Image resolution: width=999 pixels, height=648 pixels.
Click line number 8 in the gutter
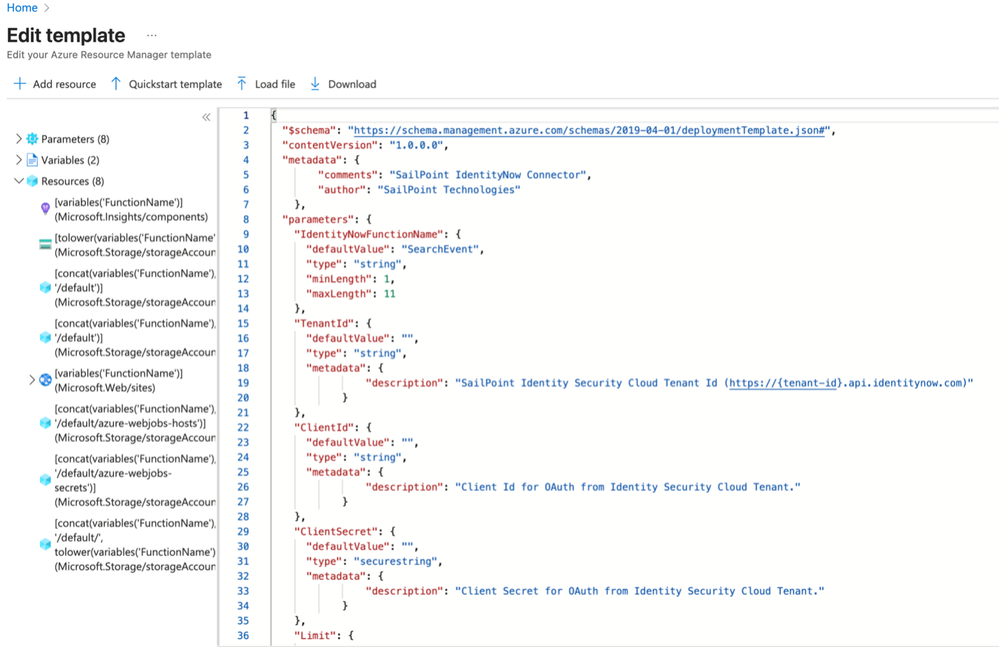[x=245, y=219]
